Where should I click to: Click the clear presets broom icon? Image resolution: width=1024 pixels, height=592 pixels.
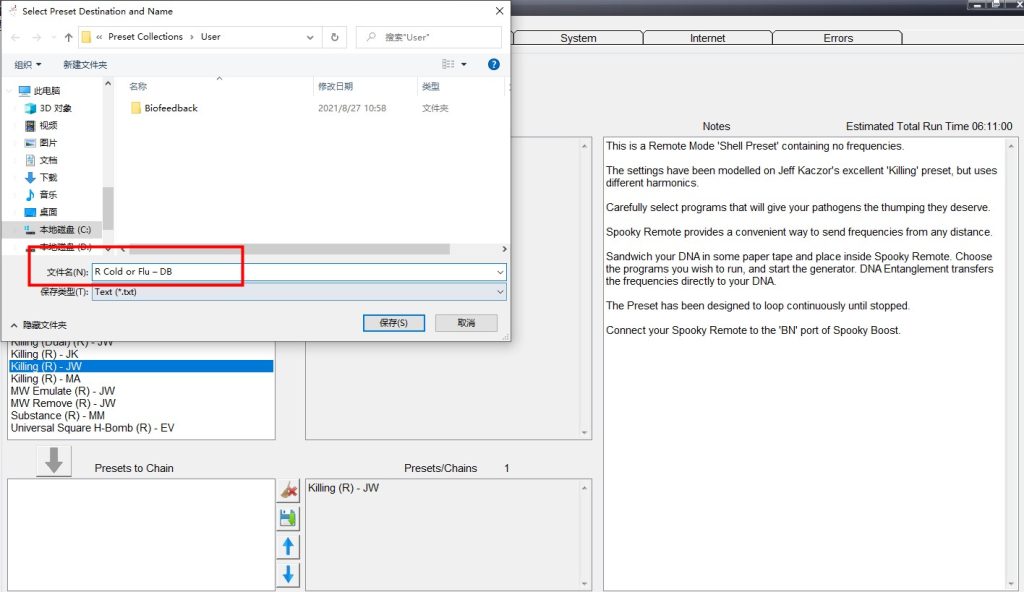point(288,490)
